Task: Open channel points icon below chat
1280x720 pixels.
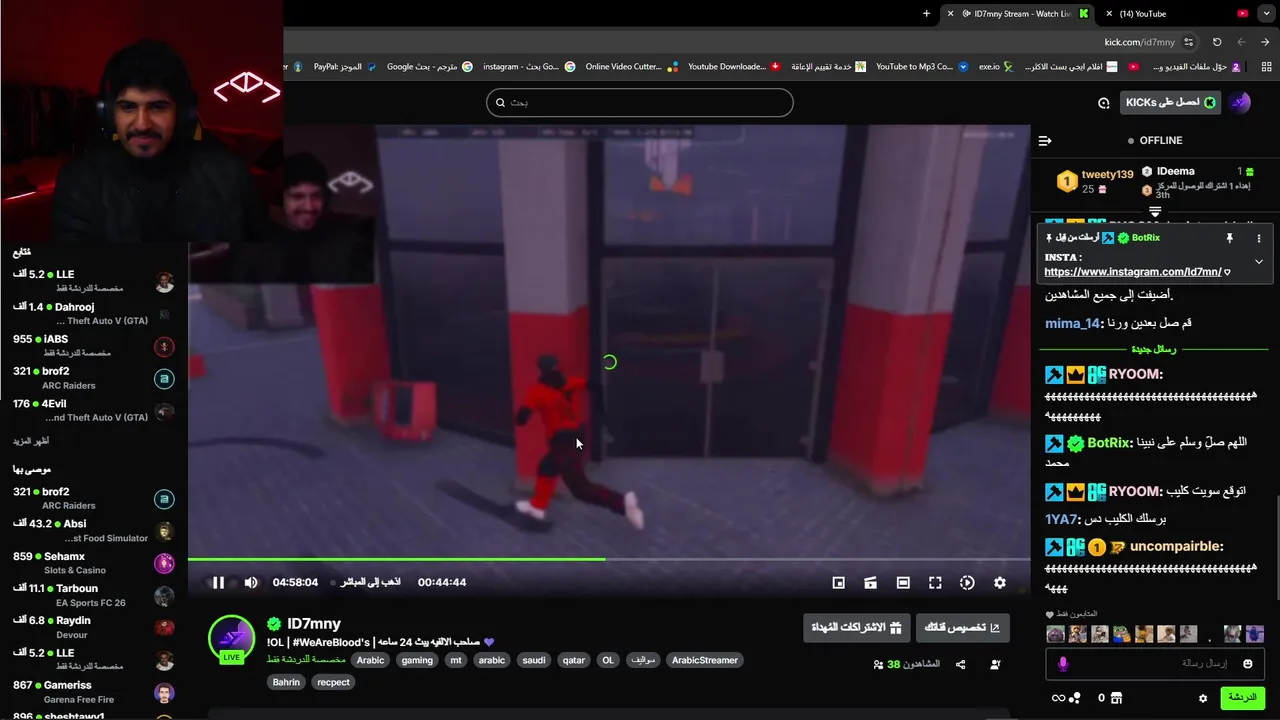Action: pos(1066,698)
